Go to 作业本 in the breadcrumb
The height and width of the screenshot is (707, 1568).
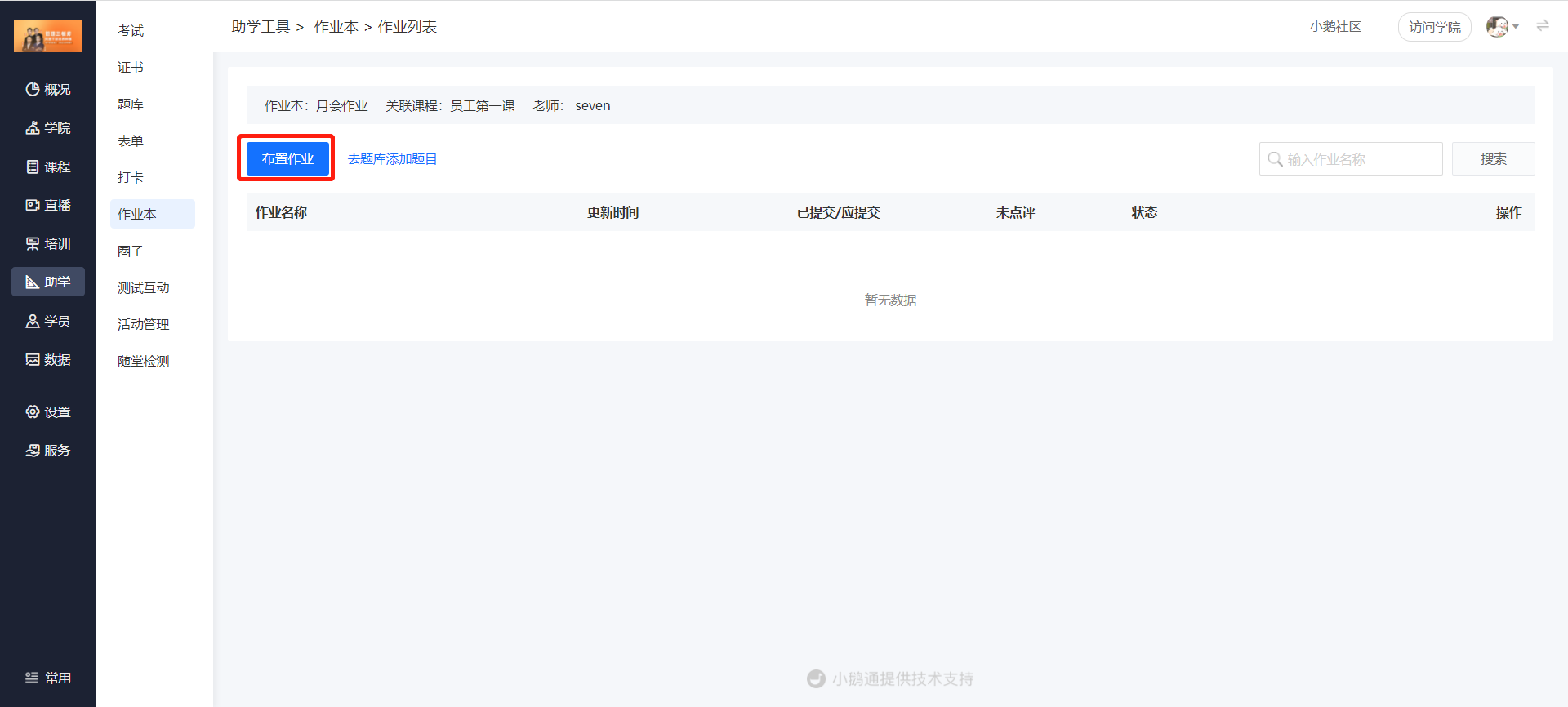336,27
